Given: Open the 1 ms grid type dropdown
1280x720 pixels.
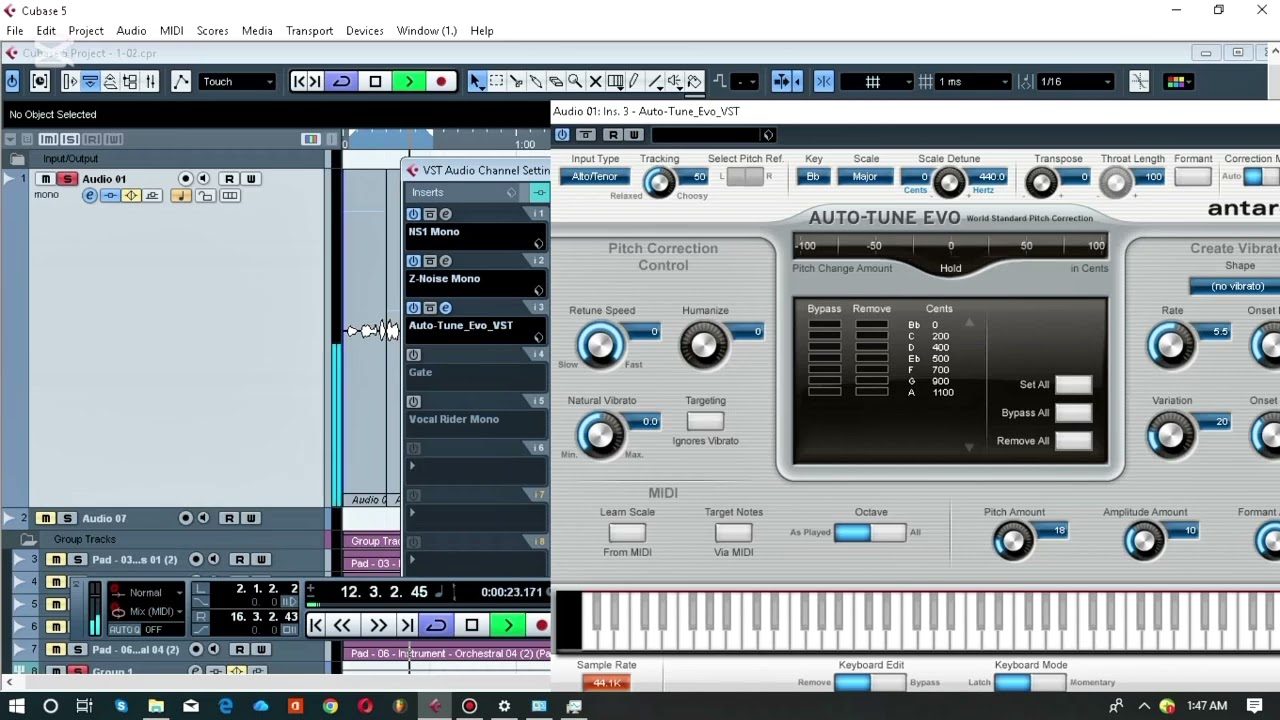Looking at the screenshot, I should [x=974, y=82].
